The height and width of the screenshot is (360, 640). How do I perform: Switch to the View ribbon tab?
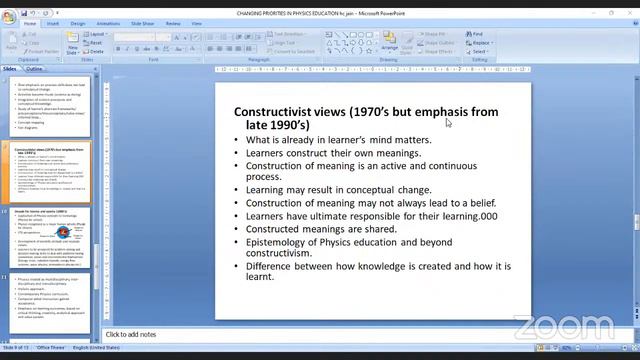(x=196, y=24)
